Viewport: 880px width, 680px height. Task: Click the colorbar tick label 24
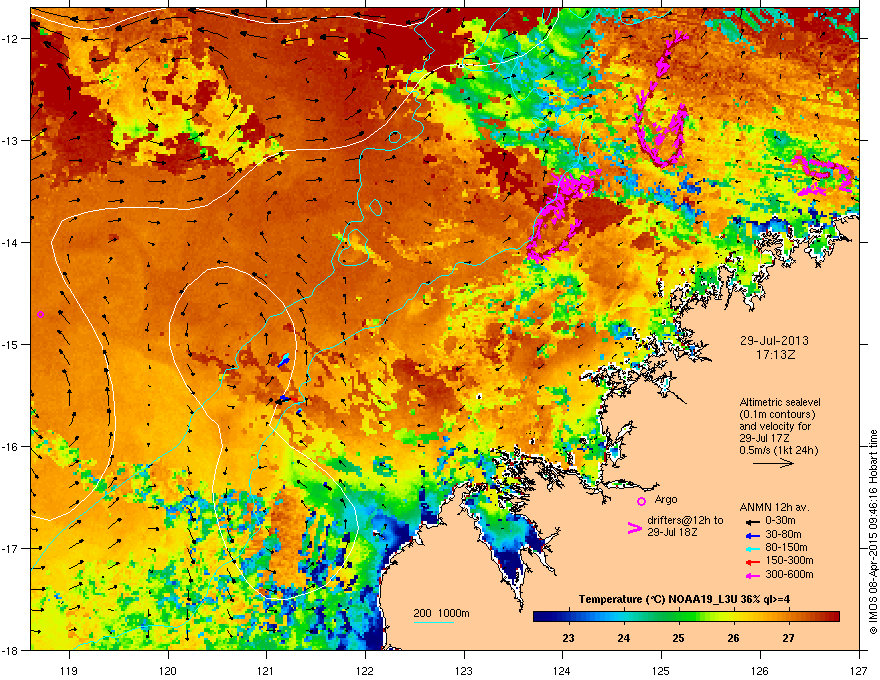(624, 638)
